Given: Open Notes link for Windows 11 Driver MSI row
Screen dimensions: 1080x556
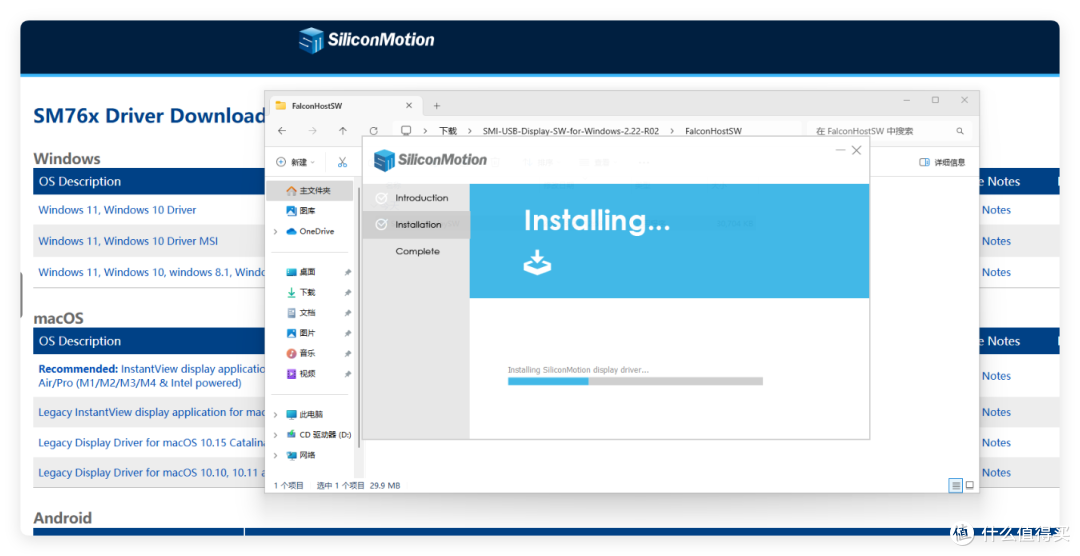Looking at the screenshot, I should coord(996,241).
